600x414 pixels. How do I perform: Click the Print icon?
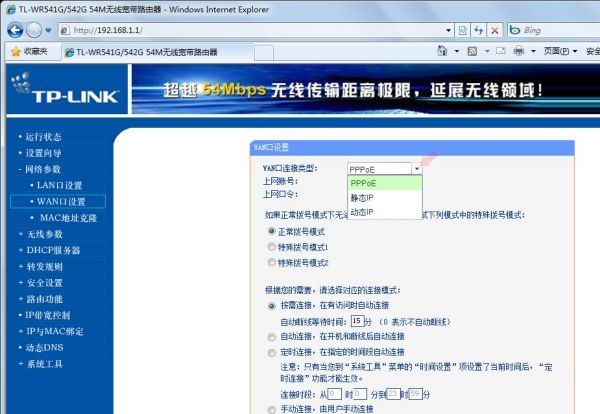point(518,51)
